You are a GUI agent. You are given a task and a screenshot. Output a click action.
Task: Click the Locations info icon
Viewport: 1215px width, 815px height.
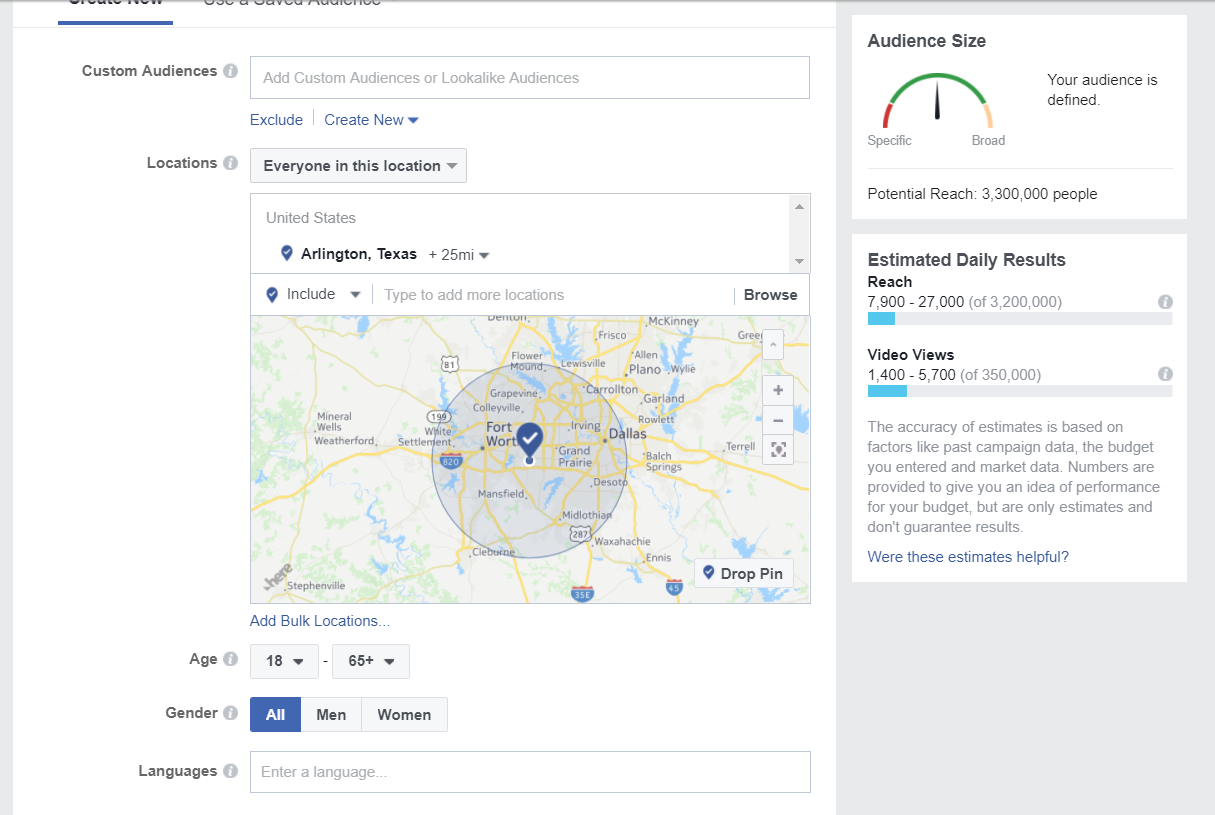(231, 163)
